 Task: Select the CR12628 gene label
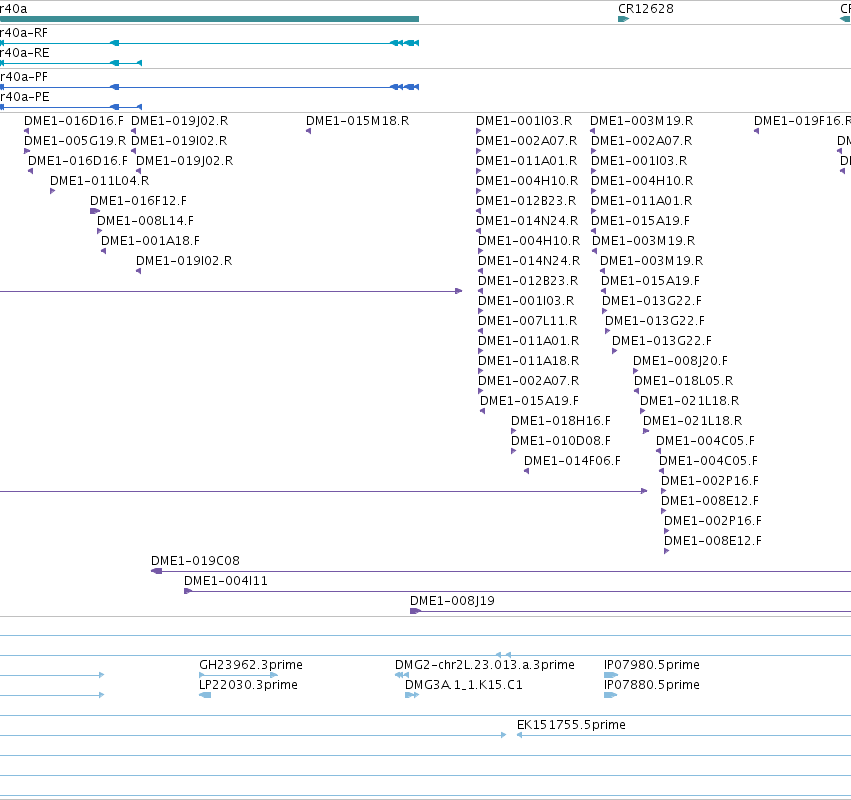[x=646, y=9]
